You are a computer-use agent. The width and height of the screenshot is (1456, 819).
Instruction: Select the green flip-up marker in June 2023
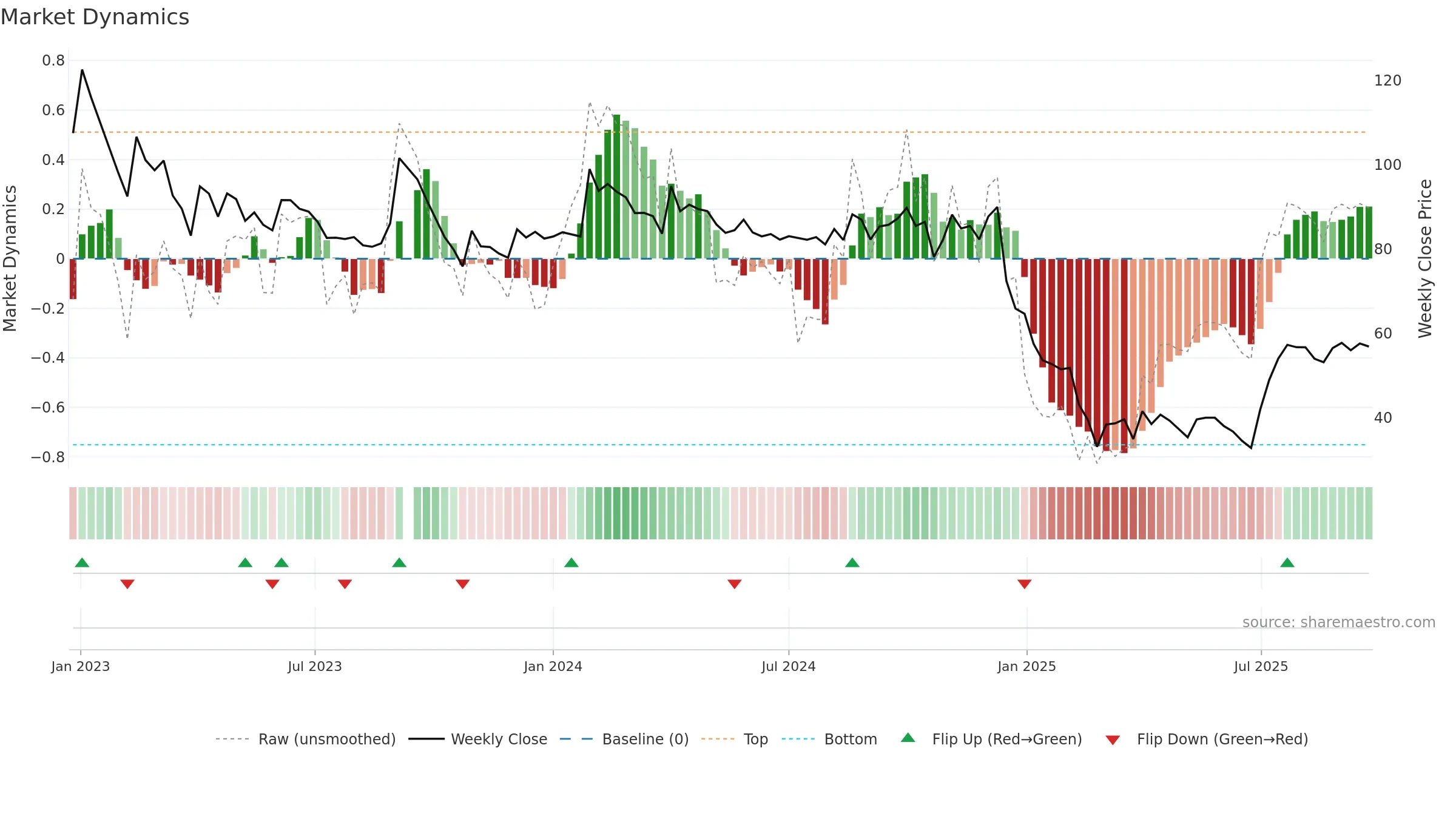coord(281,562)
